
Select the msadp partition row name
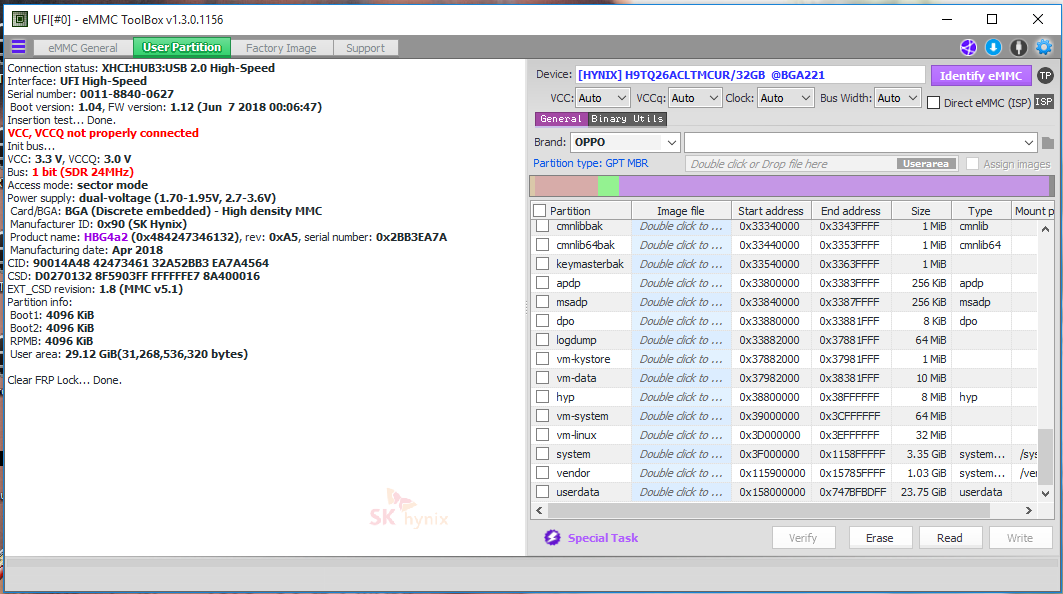(571, 302)
